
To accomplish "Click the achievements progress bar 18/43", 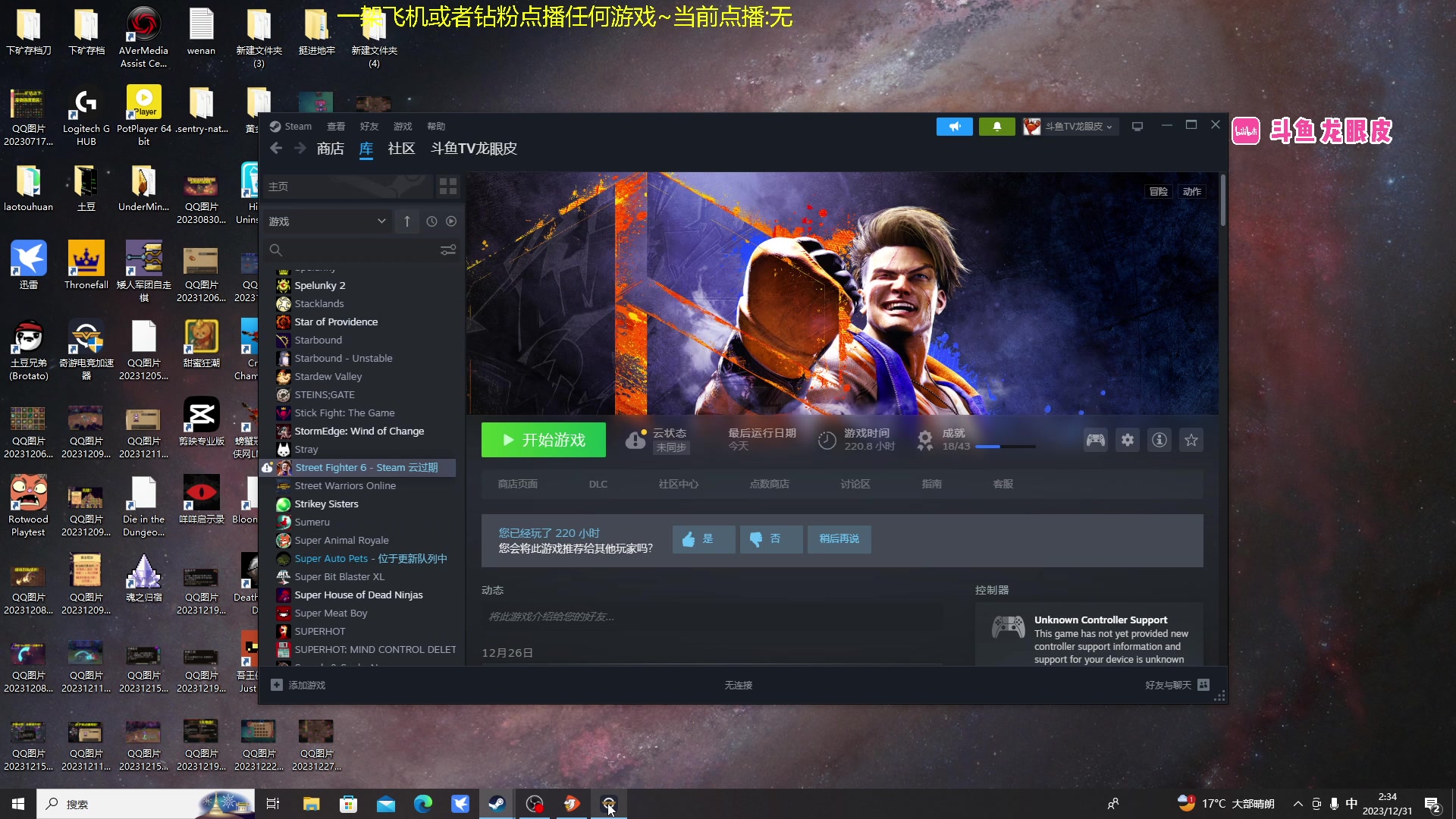I will tap(1005, 446).
